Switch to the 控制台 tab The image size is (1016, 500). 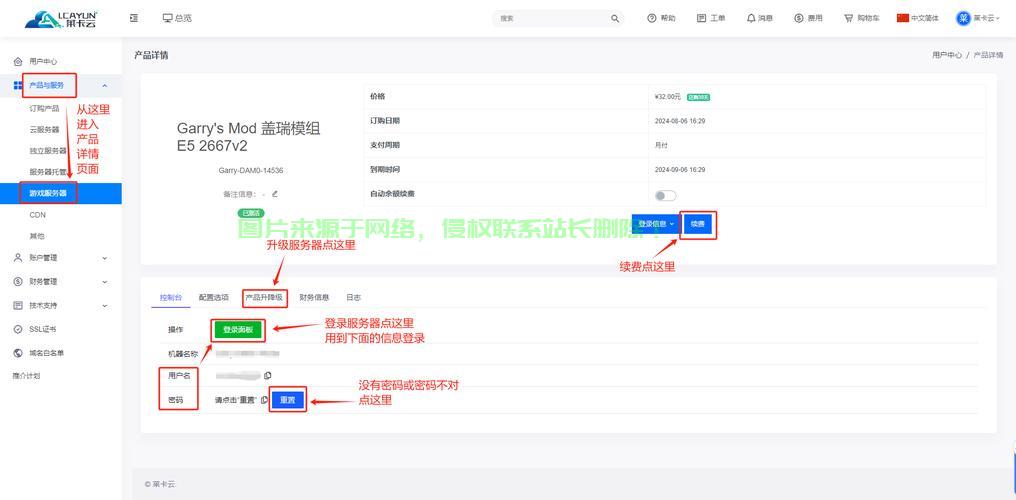171,297
